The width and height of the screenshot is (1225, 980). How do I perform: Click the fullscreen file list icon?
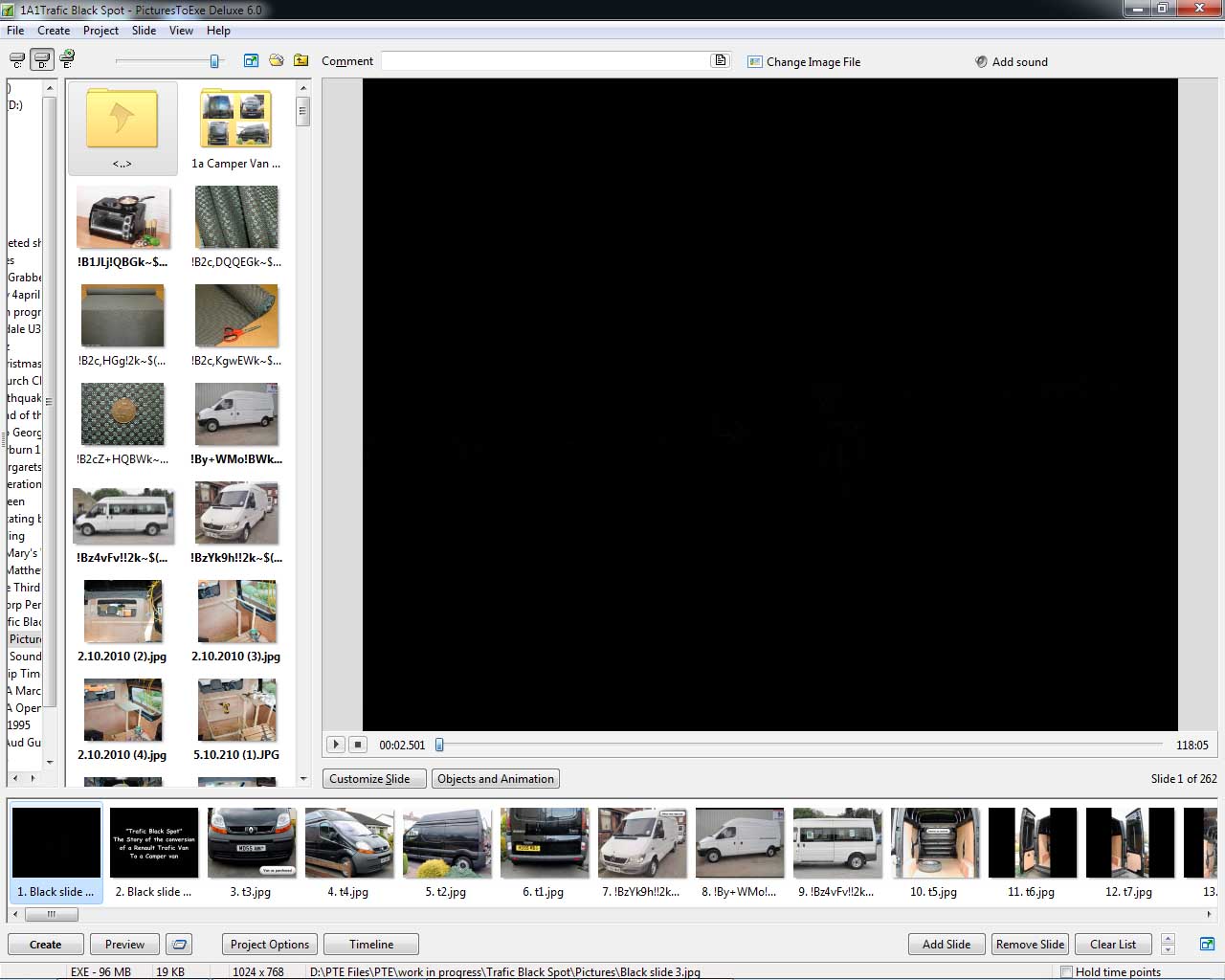pyautogui.click(x=251, y=60)
